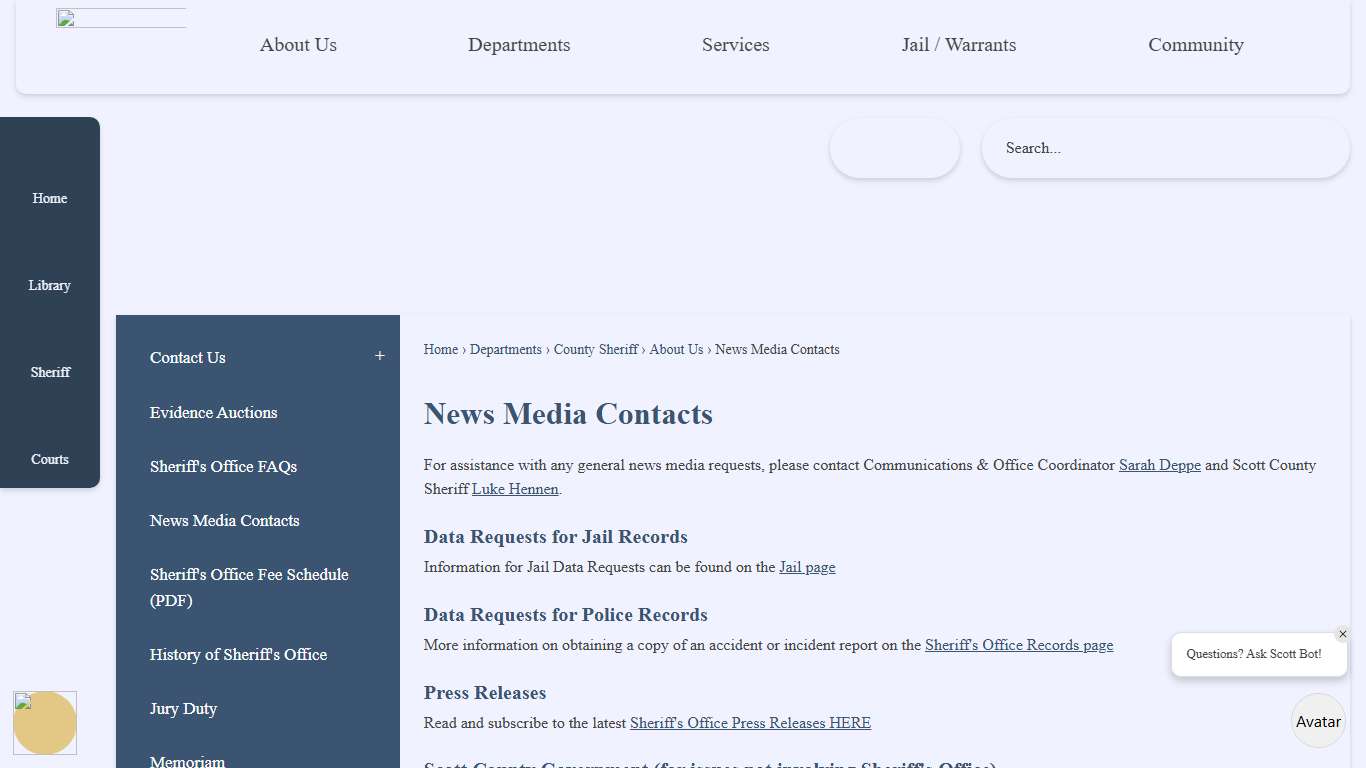1366x768 pixels.
Task: Open the Jail / Warrants menu
Action: point(958,45)
